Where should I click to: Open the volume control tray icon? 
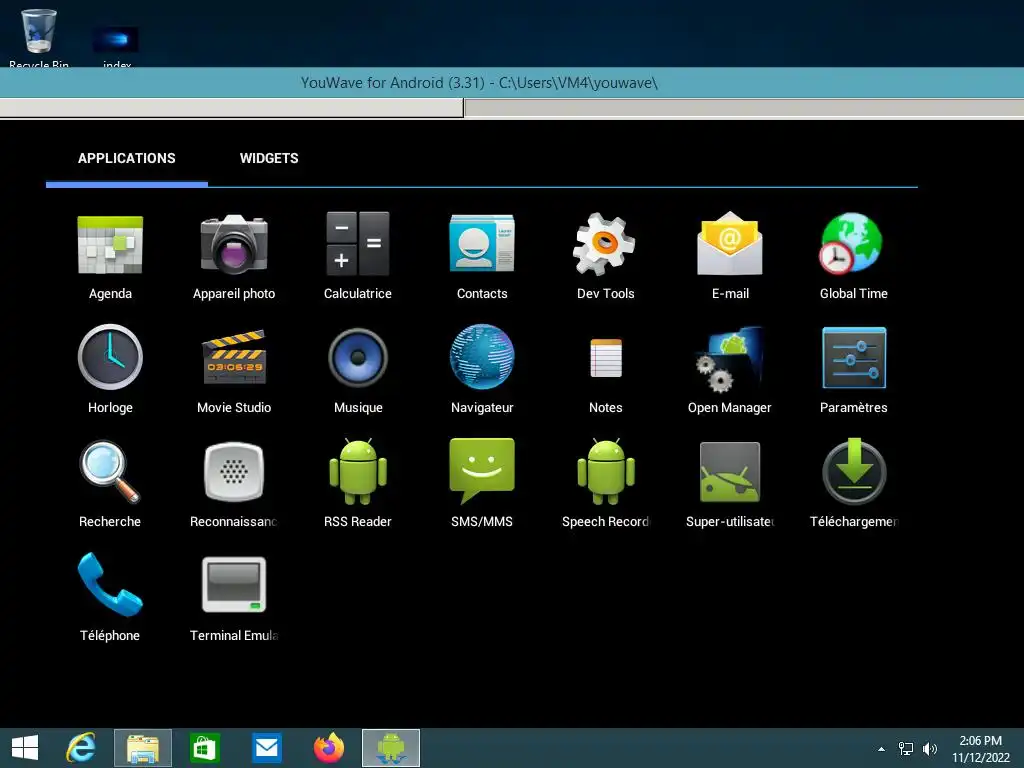(x=930, y=749)
